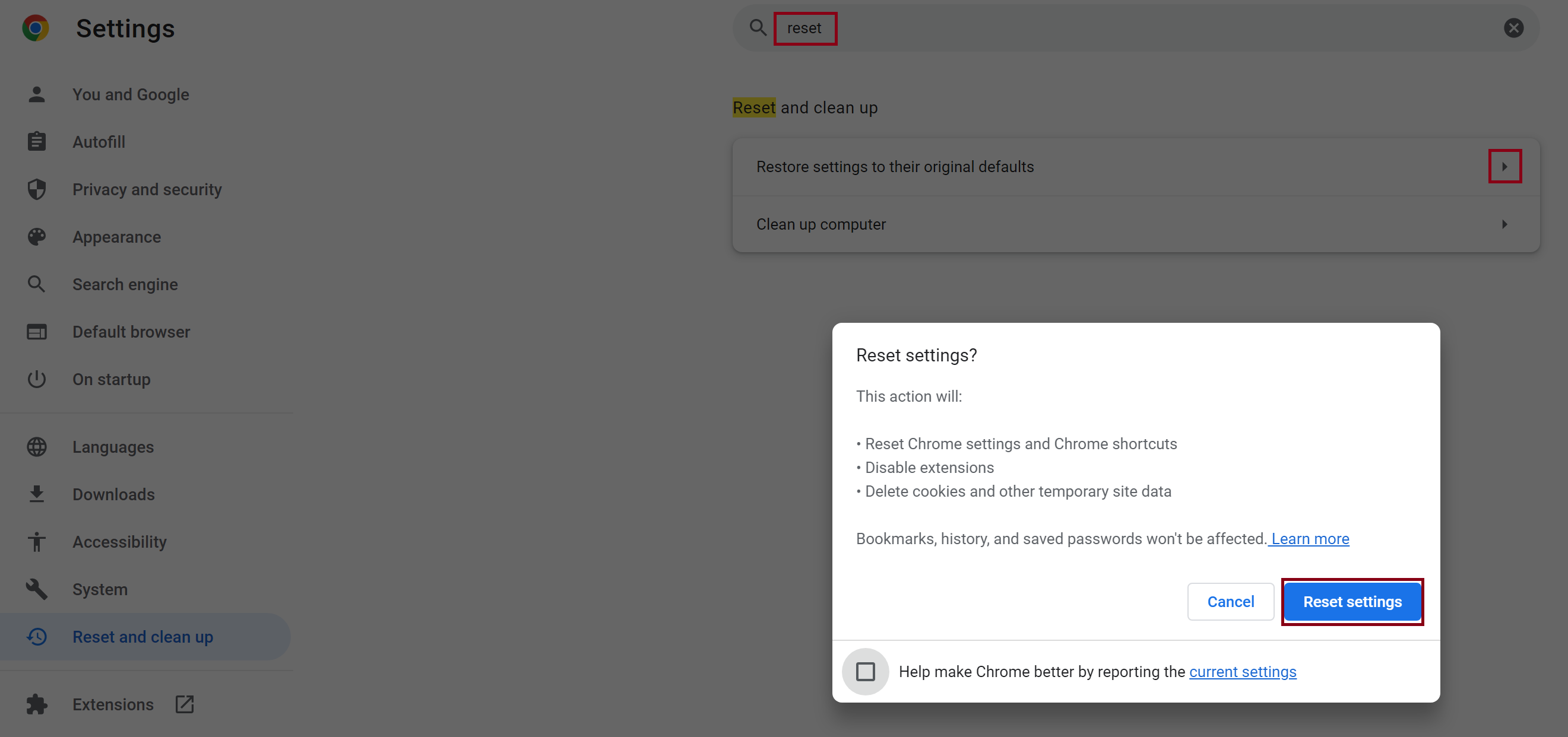Select the Search engine magnifier icon
This screenshot has width=1568, height=737.
coord(37,284)
